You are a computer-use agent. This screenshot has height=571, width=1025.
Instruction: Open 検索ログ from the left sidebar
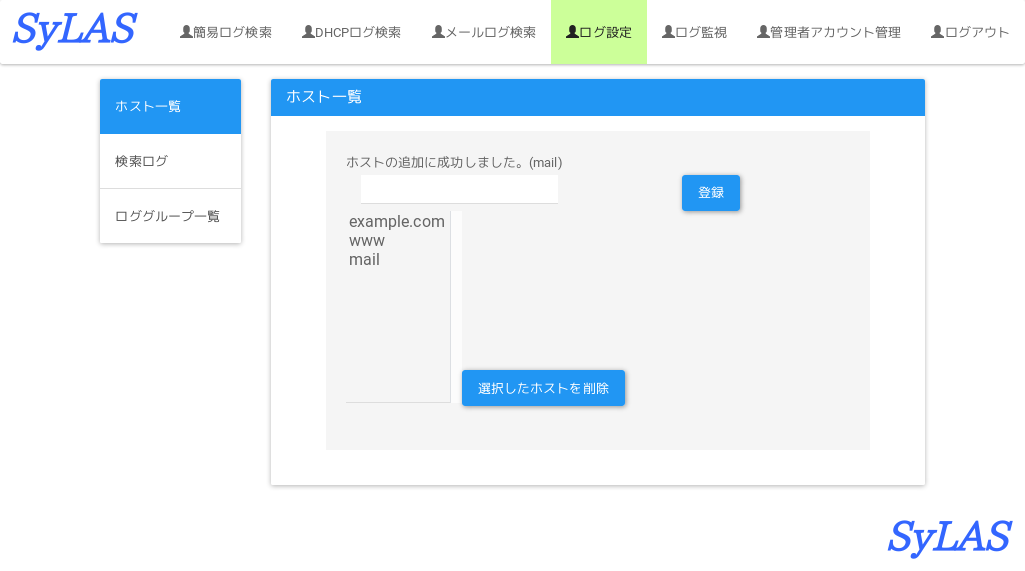(x=170, y=161)
